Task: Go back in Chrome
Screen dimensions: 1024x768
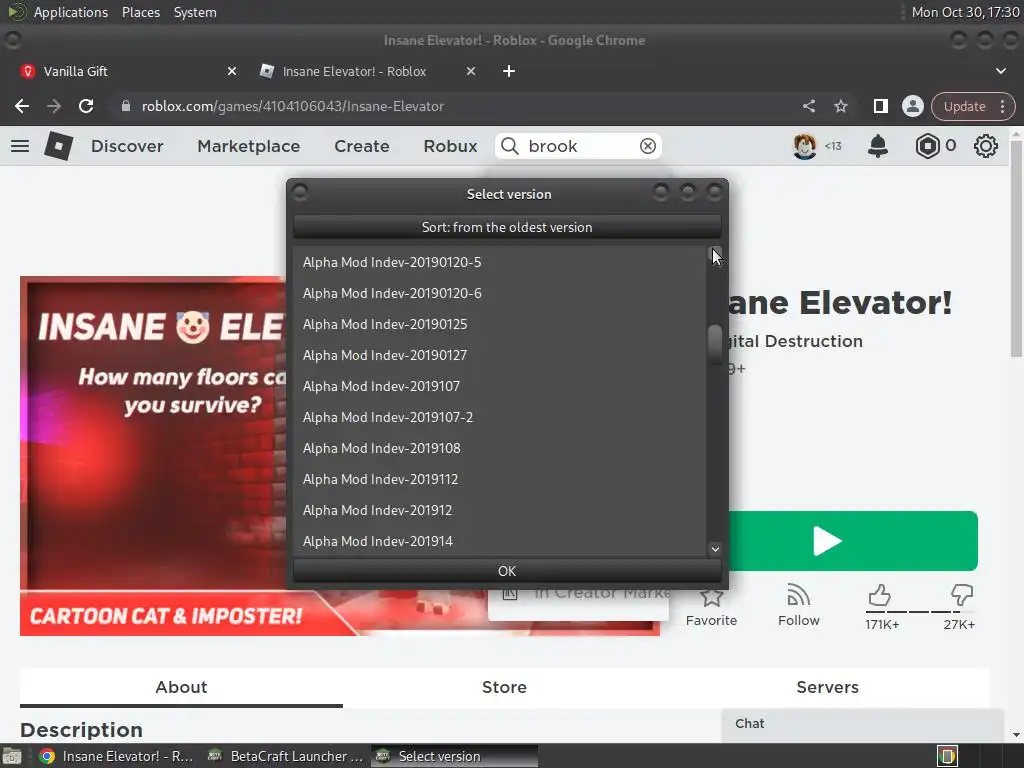Action: [22, 106]
